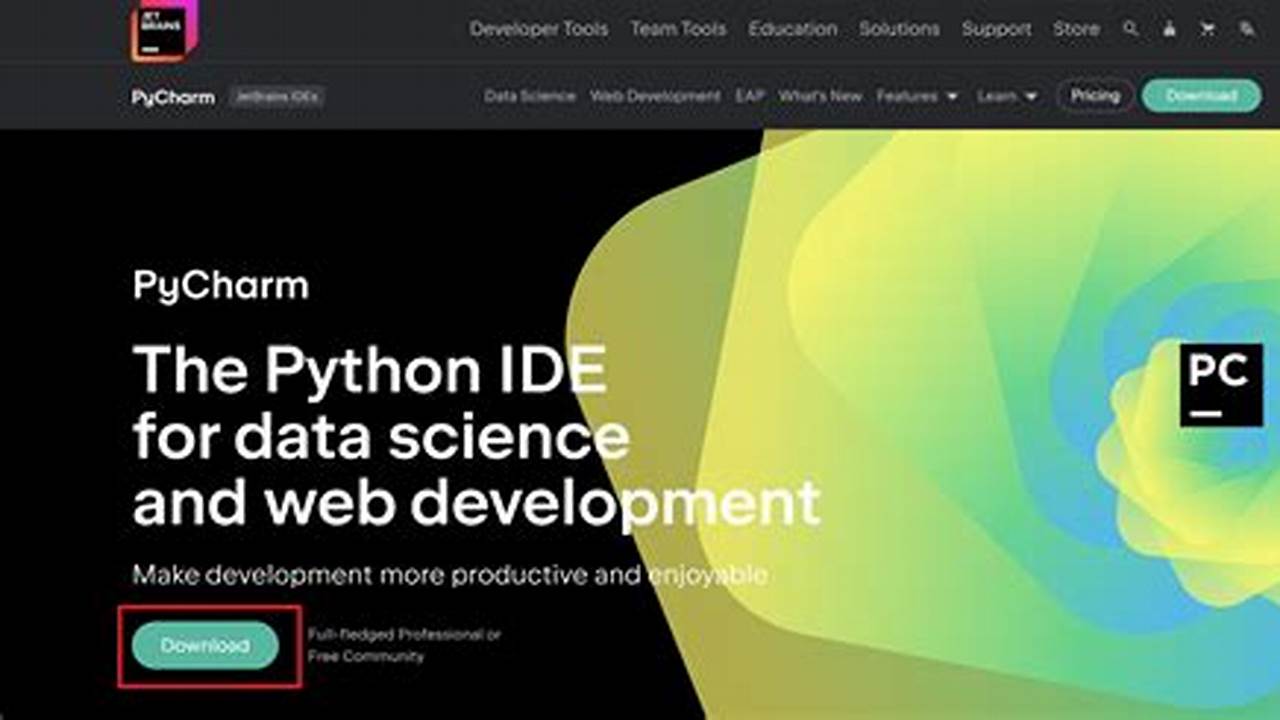Viewport: 1280px width, 720px height.
Task: Click the Pricing button
Action: pyautogui.click(x=1095, y=96)
